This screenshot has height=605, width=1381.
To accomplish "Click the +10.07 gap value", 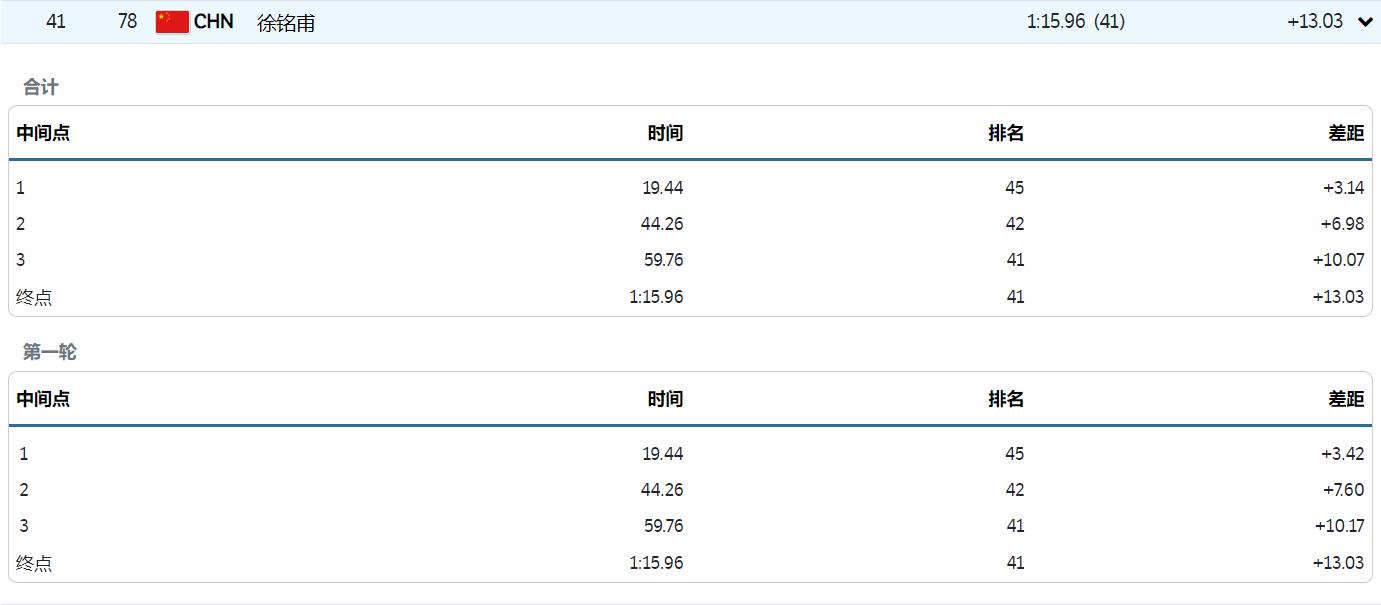I will click(x=1338, y=260).
